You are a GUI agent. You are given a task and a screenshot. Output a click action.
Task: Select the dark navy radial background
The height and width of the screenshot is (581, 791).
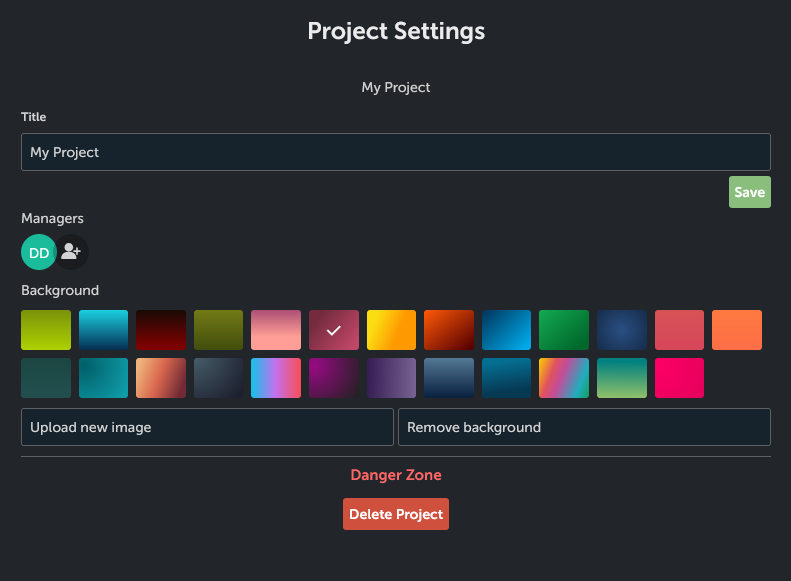(x=622, y=330)
